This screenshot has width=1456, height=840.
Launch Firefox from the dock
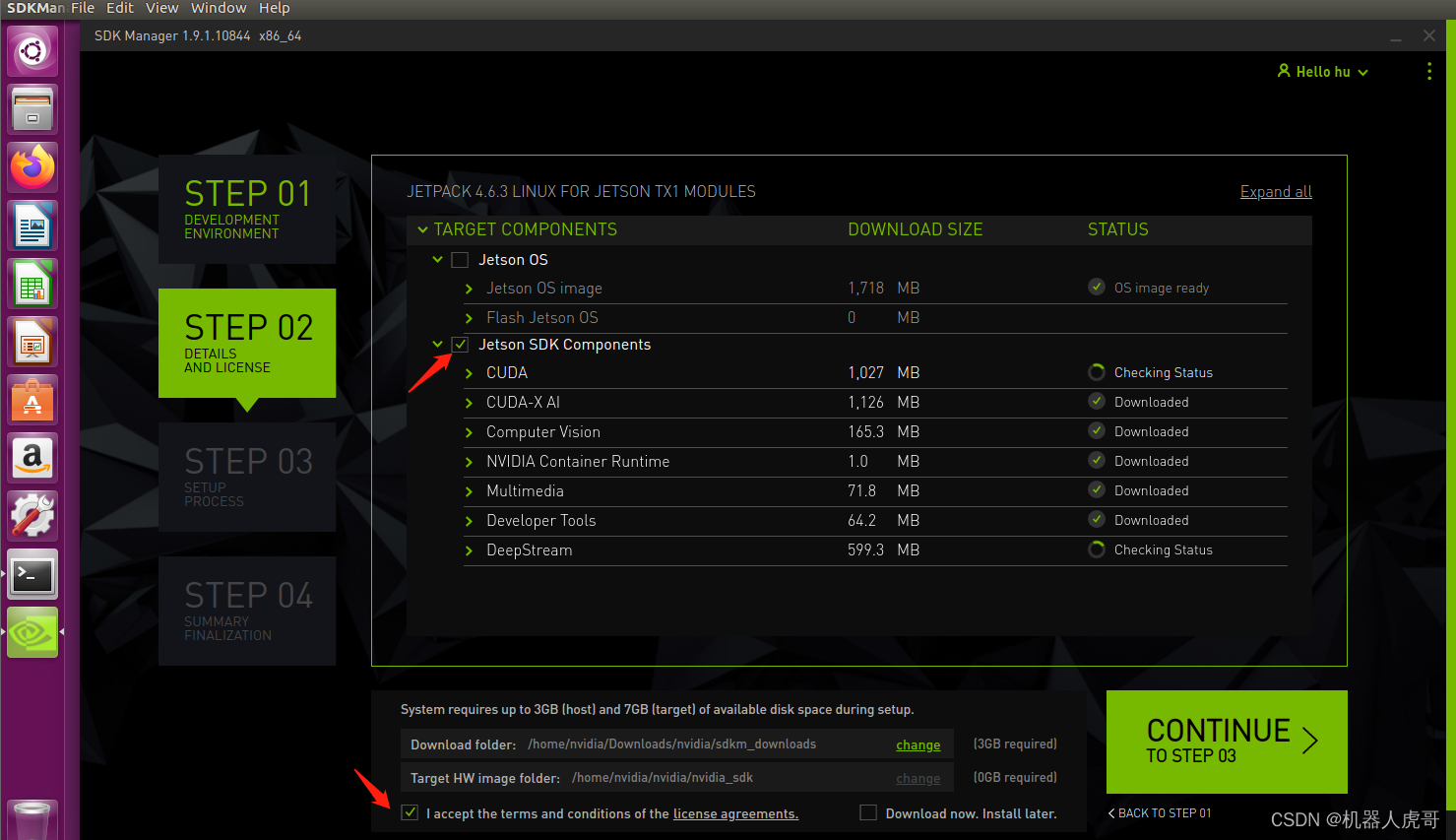tap(32, 167)
